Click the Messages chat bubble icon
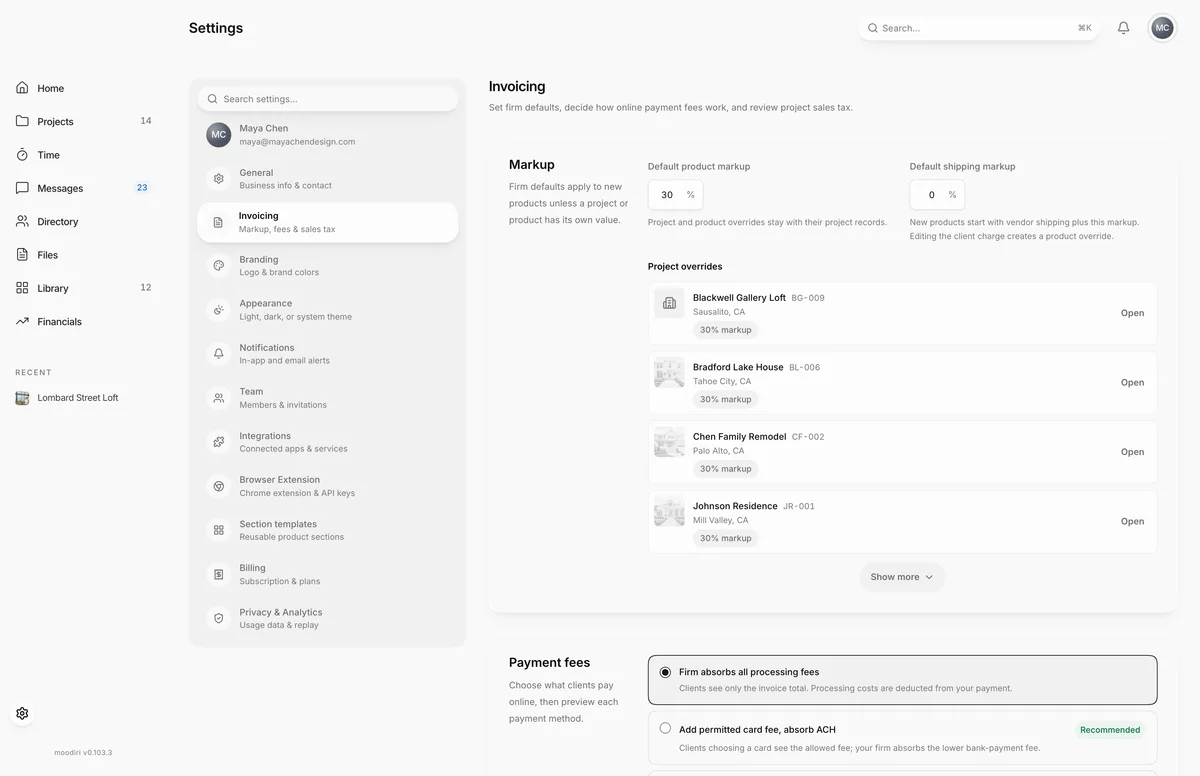This screenshot has width=1200, height=776. (22, 188)
